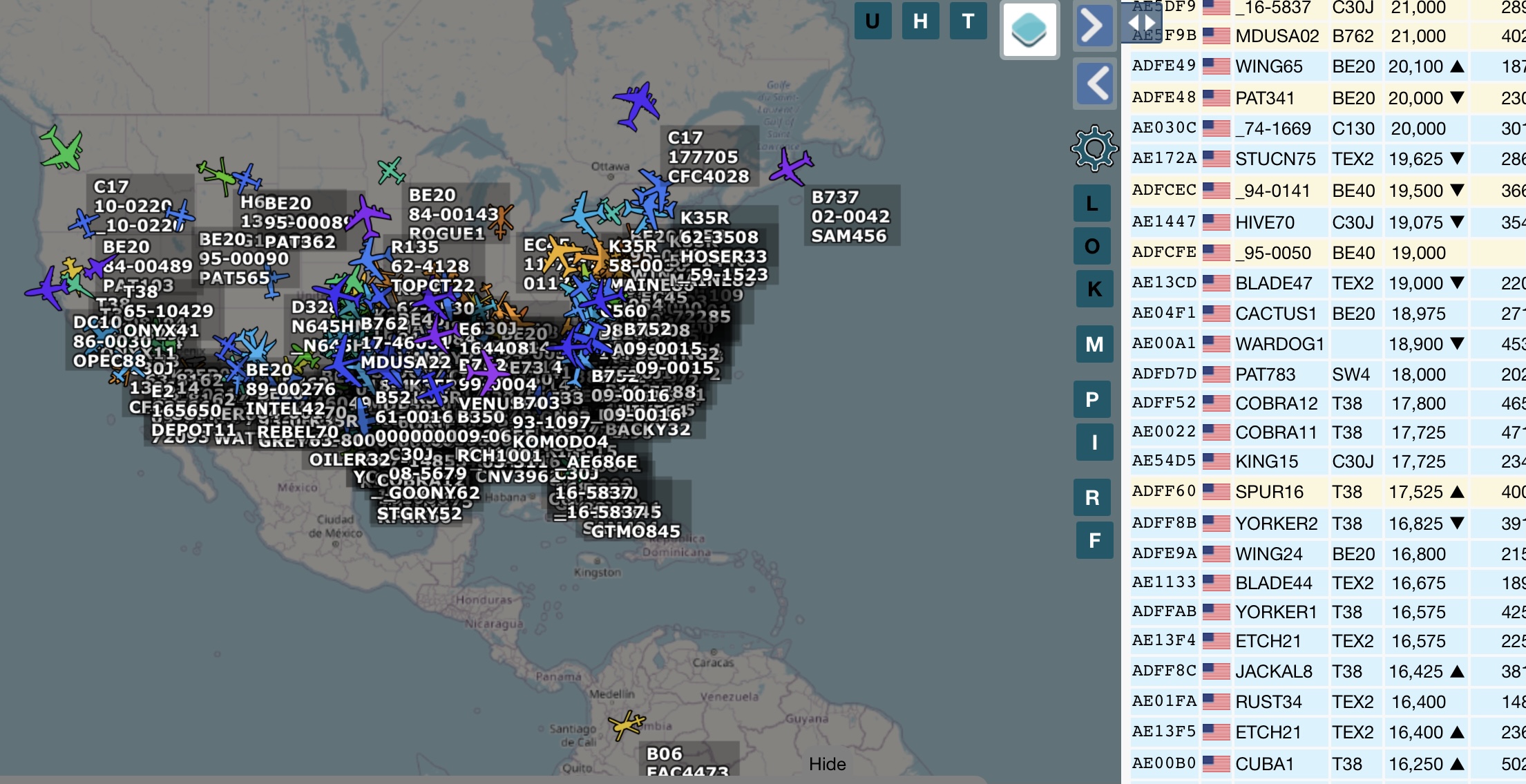
Task: Click the US flag beside BLADE44
Action: pyautogui.click(x=1216, y=583)
